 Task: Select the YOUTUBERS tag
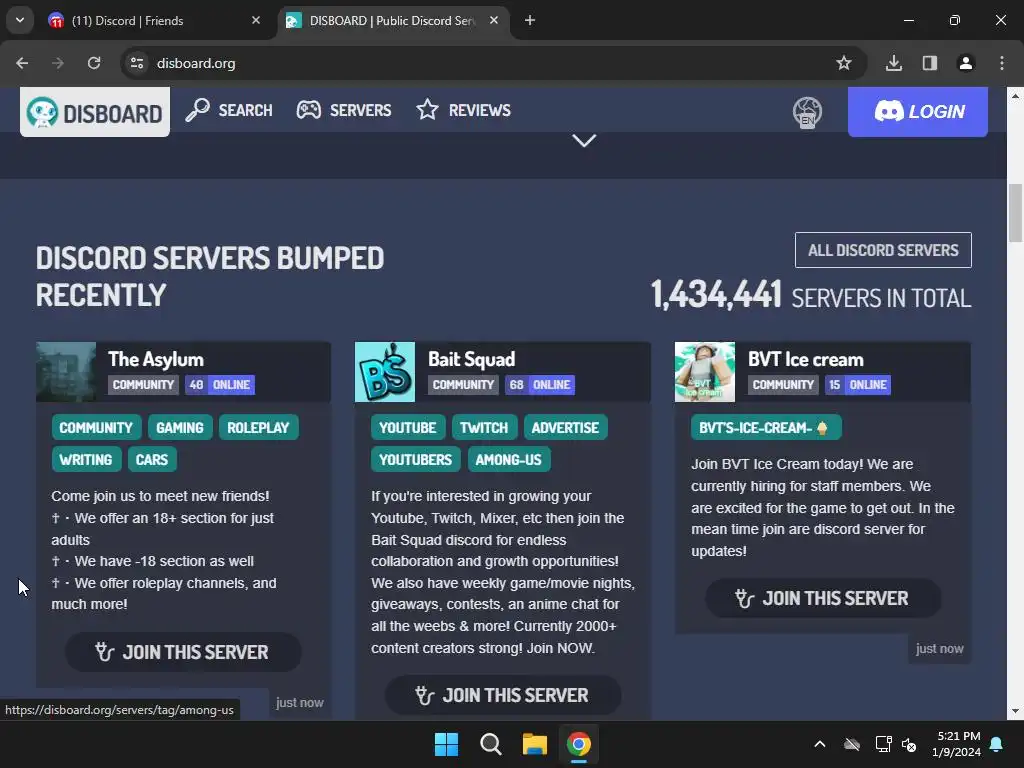coord(415,460)
